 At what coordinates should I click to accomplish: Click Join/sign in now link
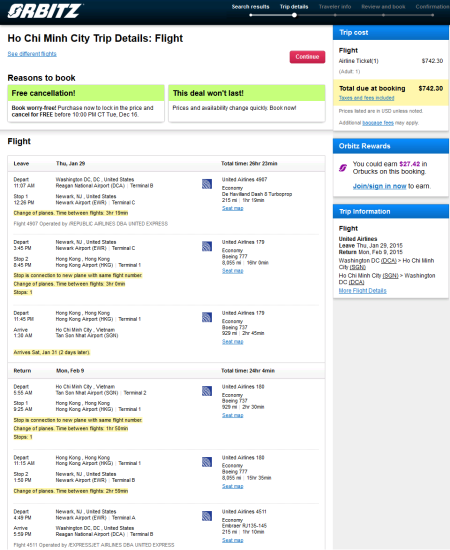pyautogui.click(x=380, y=186)
